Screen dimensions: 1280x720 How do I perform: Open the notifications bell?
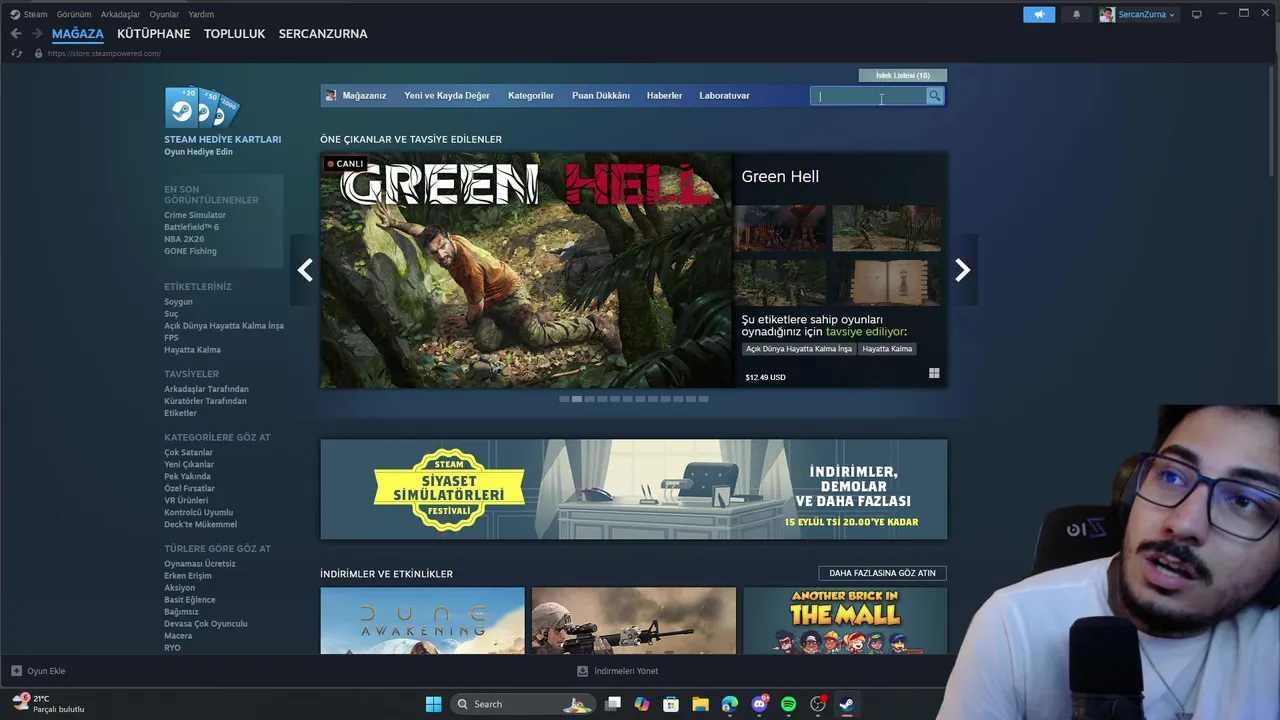[x=1076, y=14]
